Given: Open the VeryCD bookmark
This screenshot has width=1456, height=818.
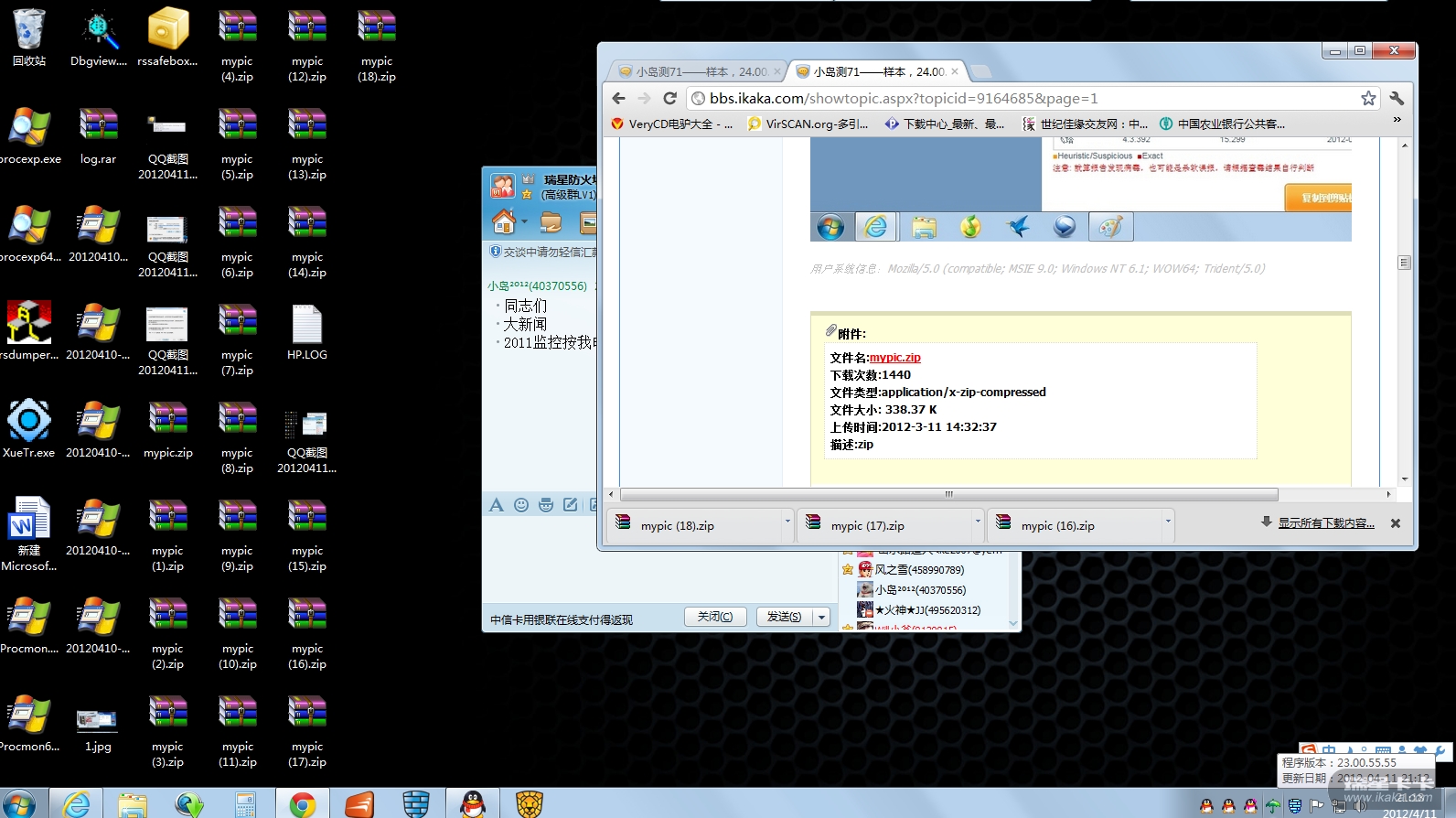Looking at the screenshot, I should [672, 124].
